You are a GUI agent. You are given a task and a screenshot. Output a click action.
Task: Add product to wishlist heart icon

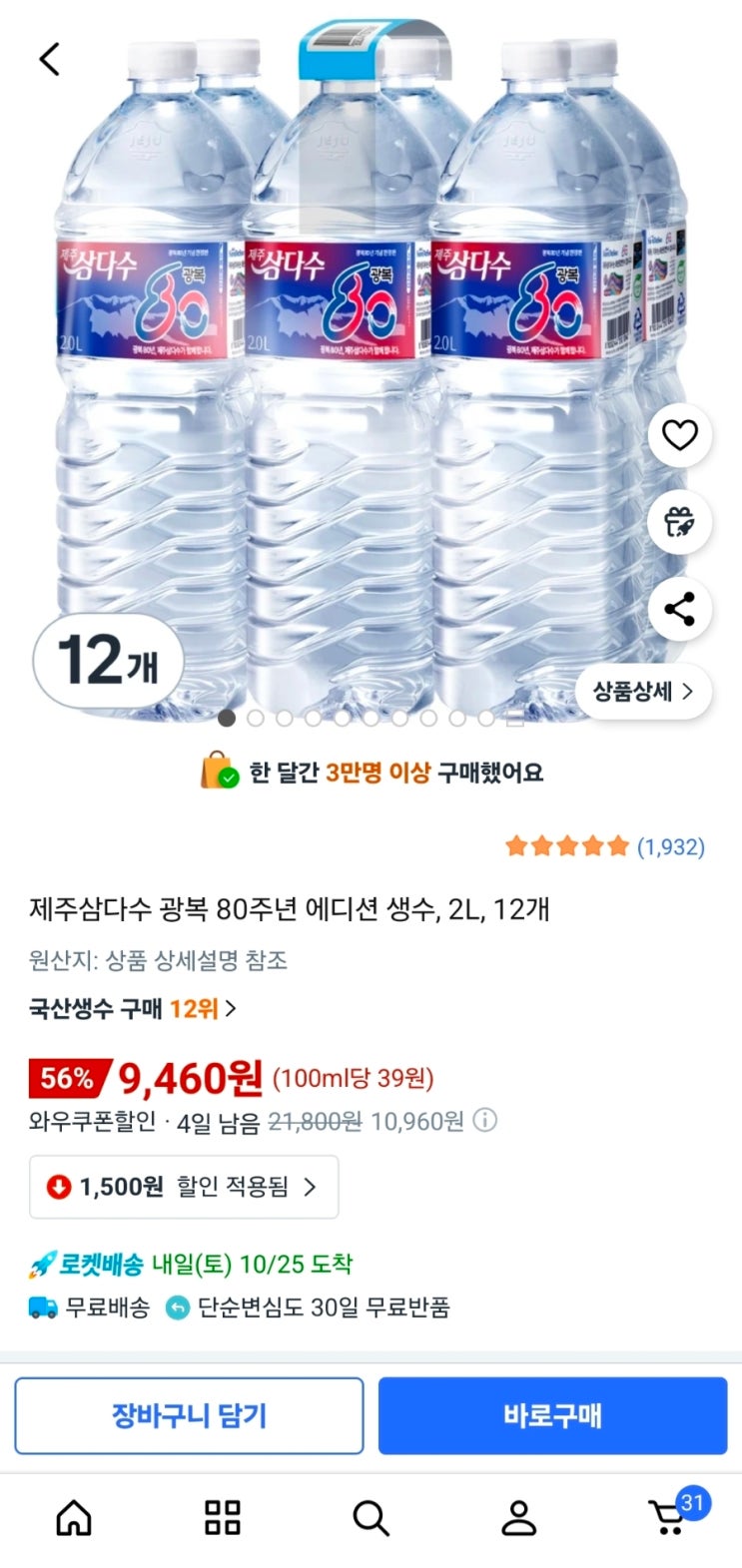click(x=679, y=436)
